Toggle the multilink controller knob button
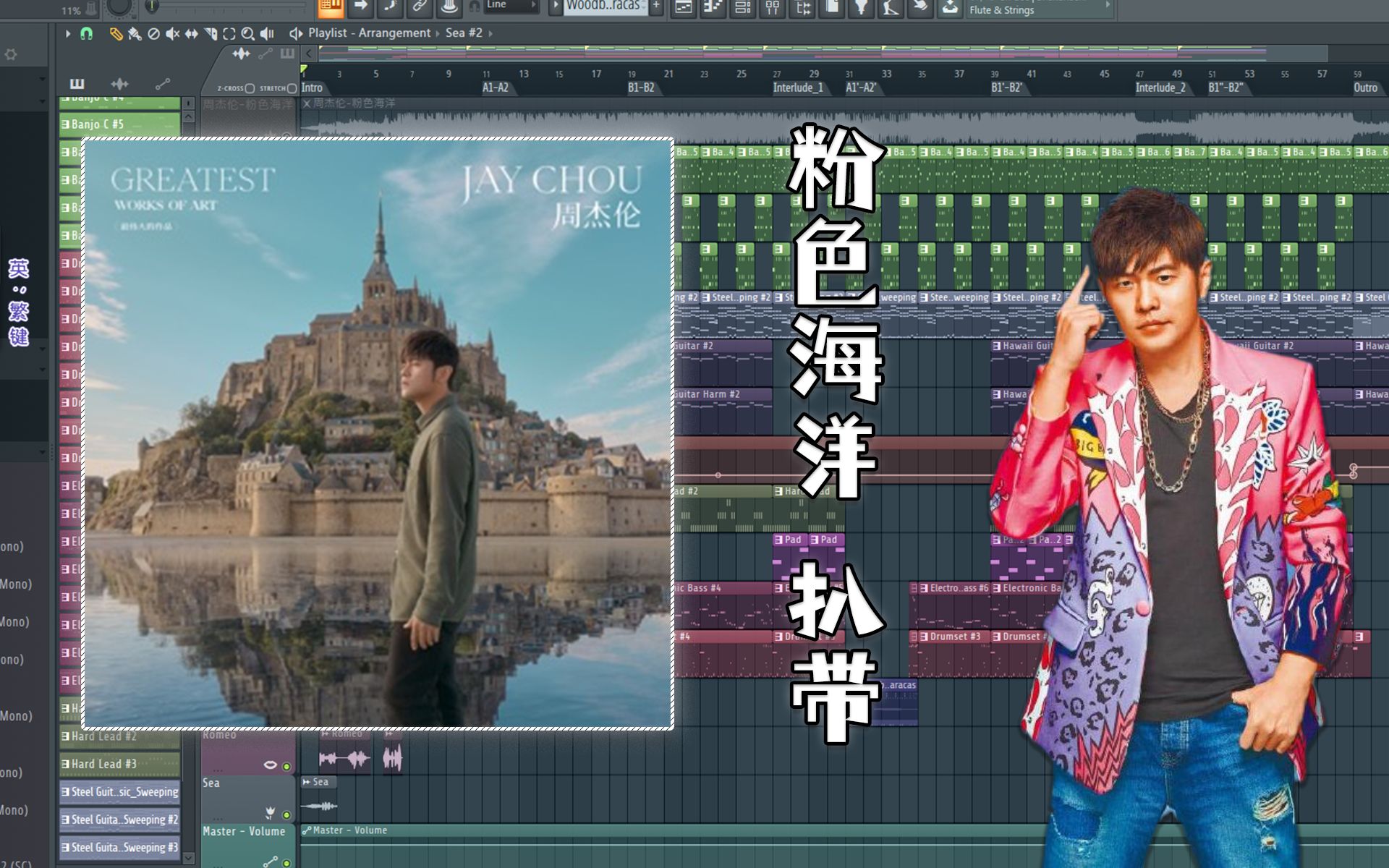This screenshot has width=1389, height=868. (x=449, y=7)
